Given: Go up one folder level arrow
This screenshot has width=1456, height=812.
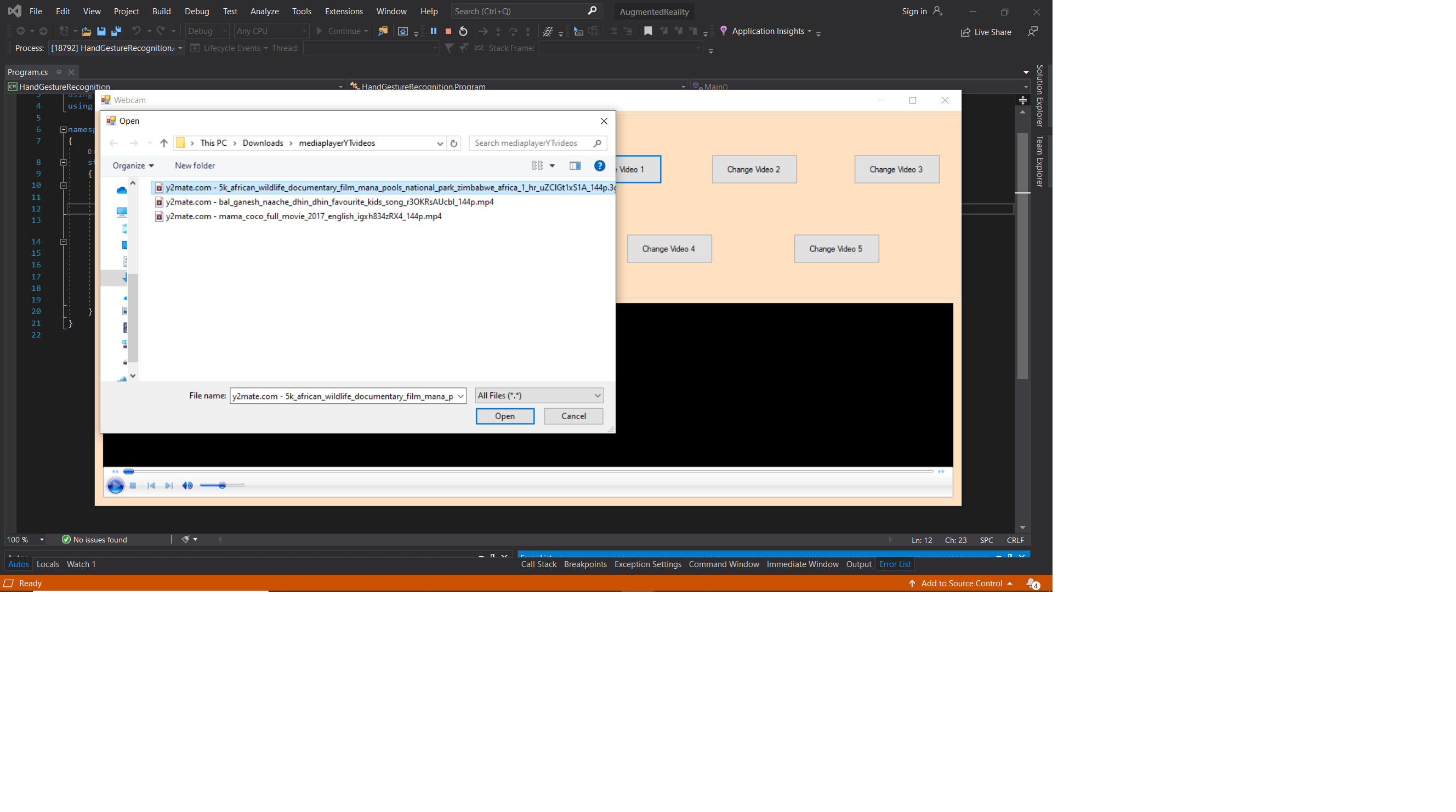Looking at the screenshot, I should (x=164, y=143).
